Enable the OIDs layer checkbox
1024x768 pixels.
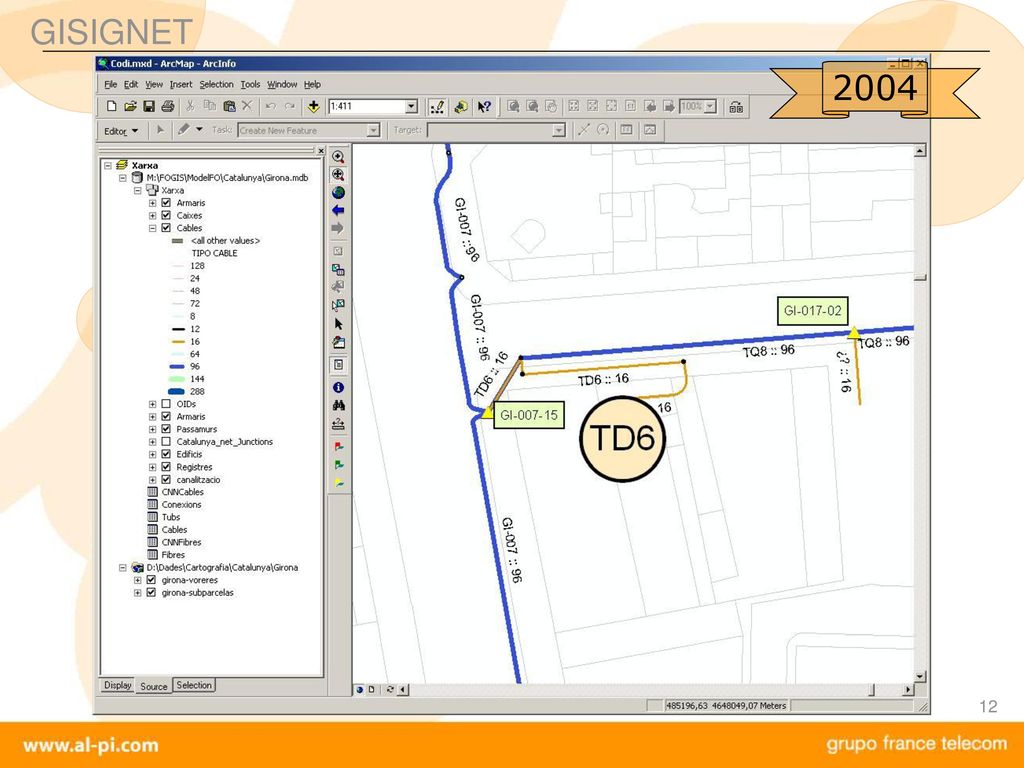click(x=166, y=404)
